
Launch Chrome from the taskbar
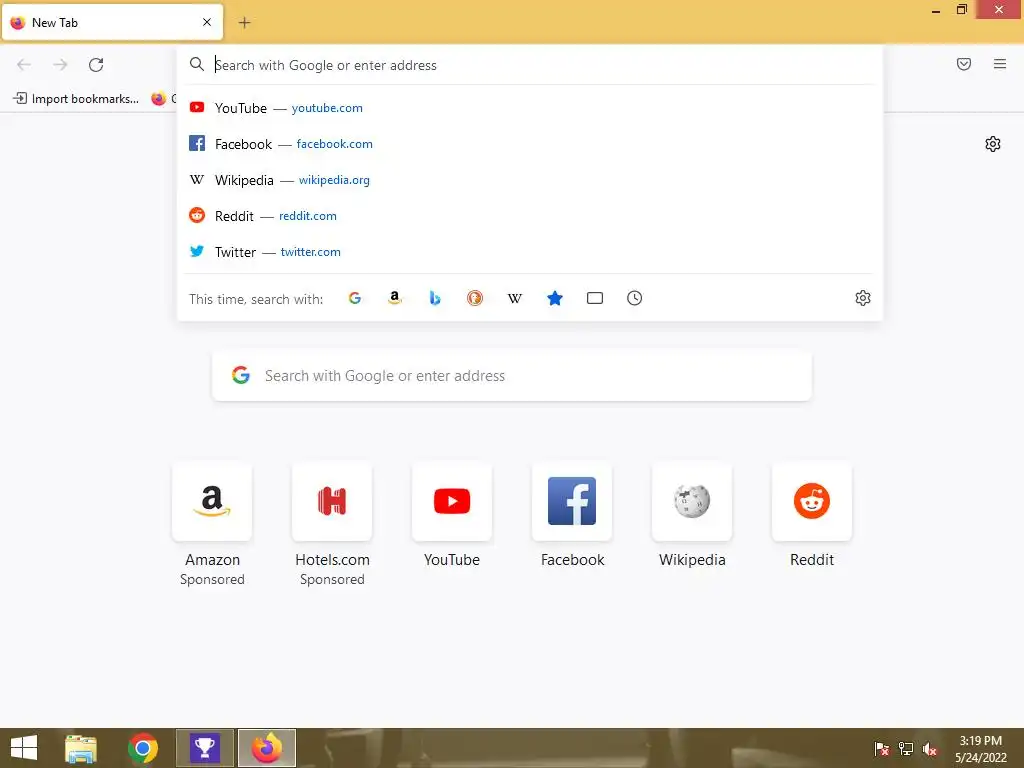coord(143,748)
